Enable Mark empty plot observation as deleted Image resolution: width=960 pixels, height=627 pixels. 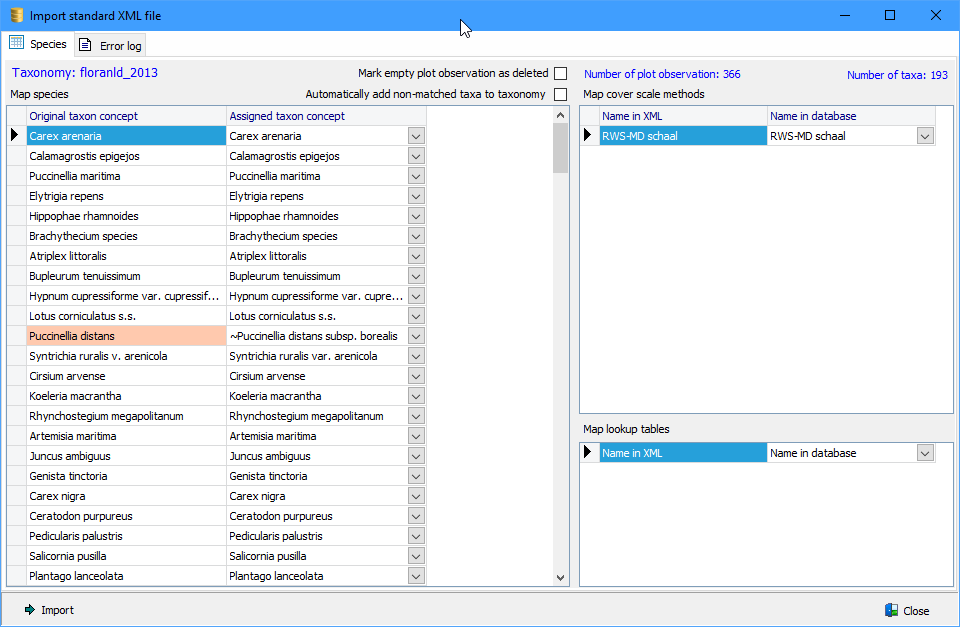coord(560,74)
